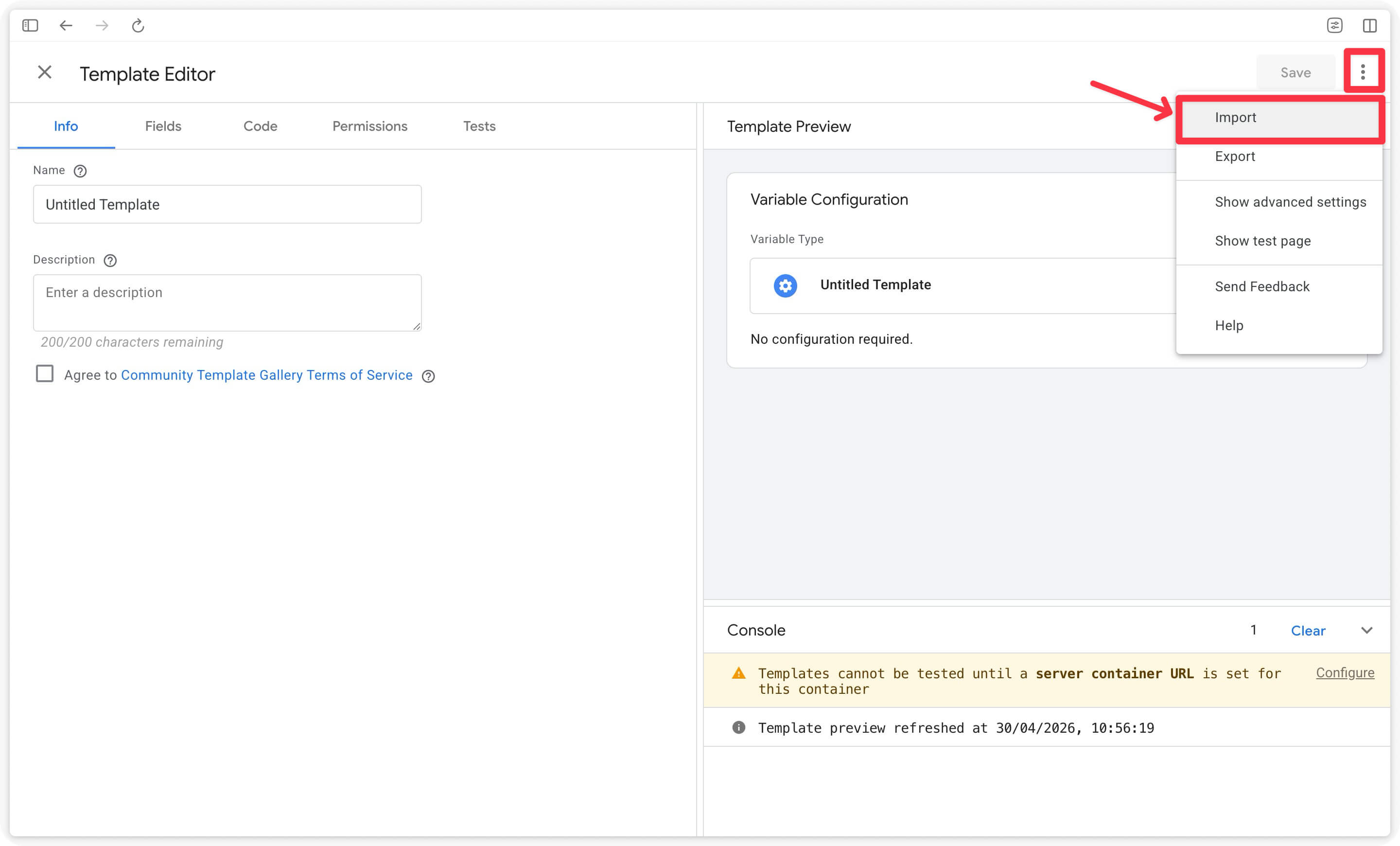Open the Code tab
The height and width of the screenshot is (846, 1400).
point(260,126)
